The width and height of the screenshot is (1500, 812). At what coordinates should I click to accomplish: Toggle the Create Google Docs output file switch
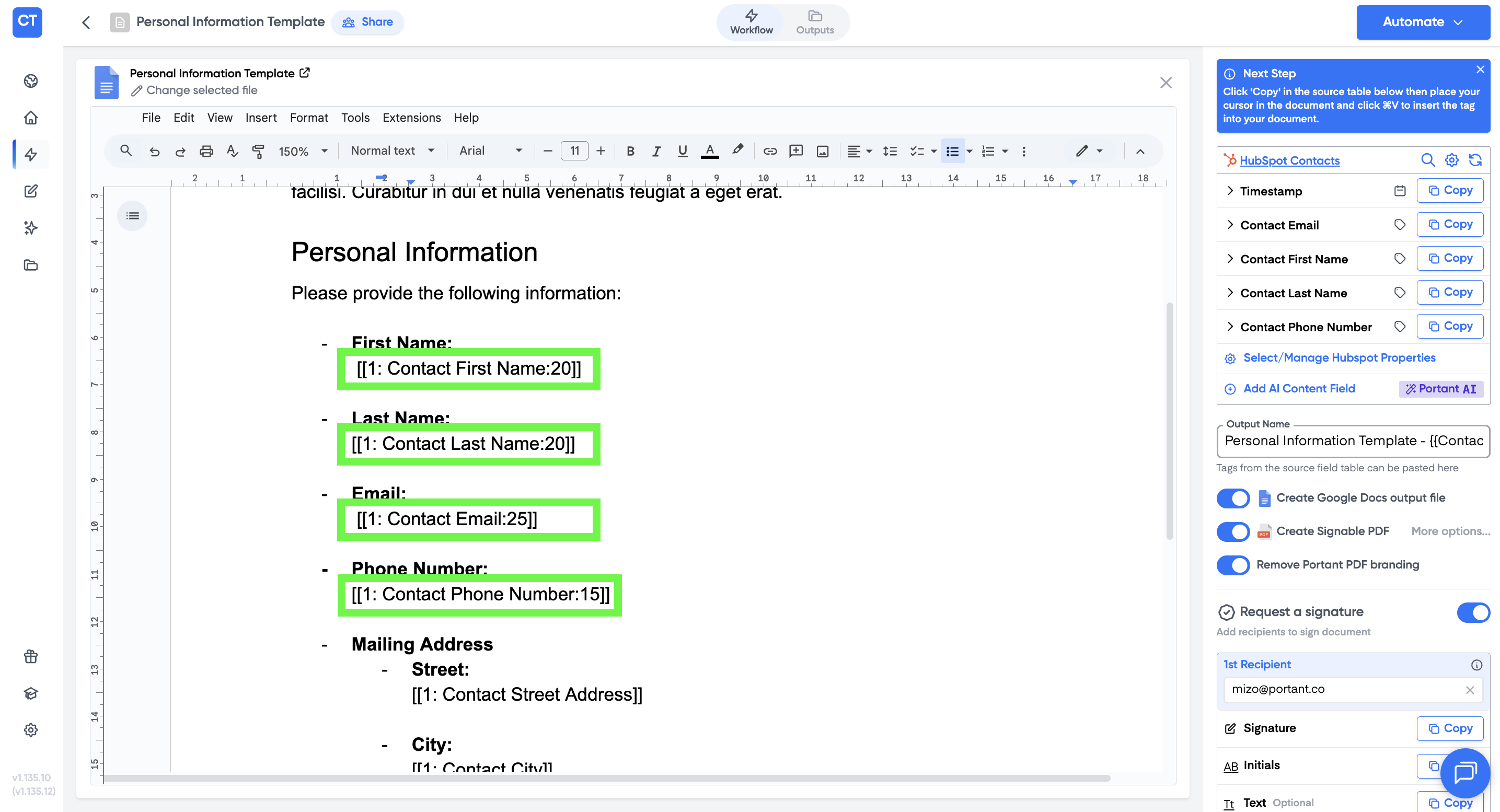[1233, 498]
